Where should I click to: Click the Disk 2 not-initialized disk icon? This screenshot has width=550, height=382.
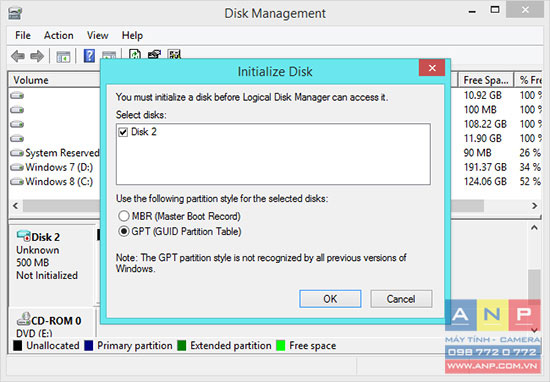24,236
